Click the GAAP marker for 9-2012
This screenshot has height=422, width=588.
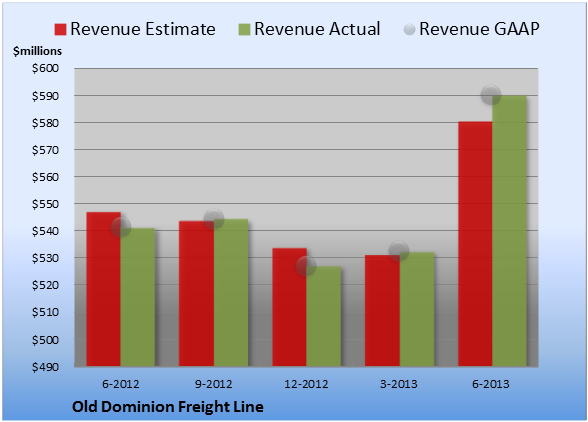(x=214, y=219)
